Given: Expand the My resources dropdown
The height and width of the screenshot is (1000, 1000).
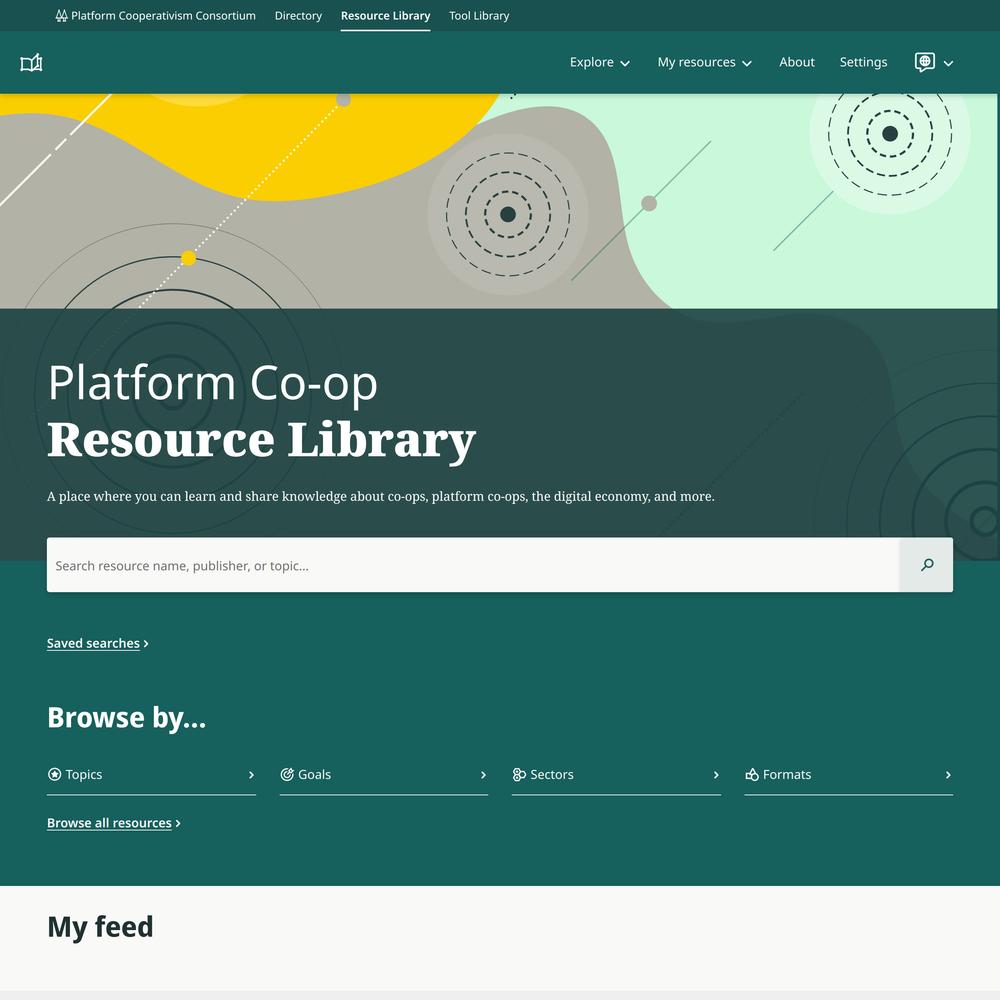Looking at the screenshot, I should (x=705, y=62).
